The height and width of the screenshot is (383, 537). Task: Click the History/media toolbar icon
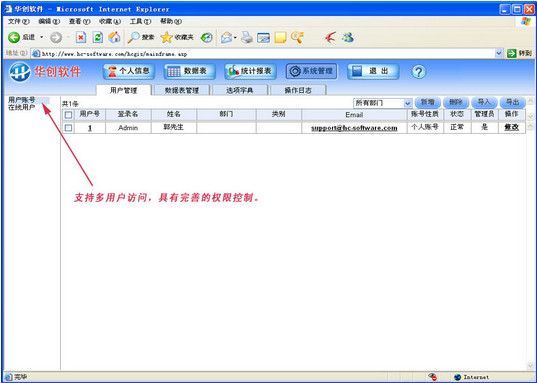(x=207, y=37)
